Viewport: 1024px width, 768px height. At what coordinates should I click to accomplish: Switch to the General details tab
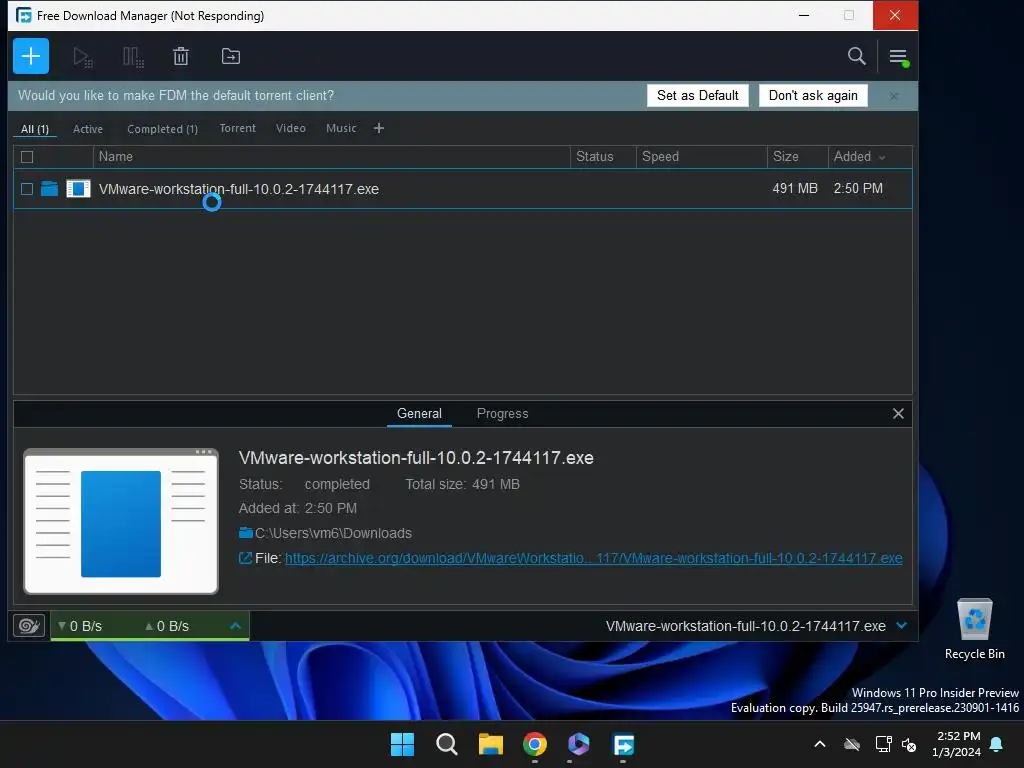coord(419,413)
